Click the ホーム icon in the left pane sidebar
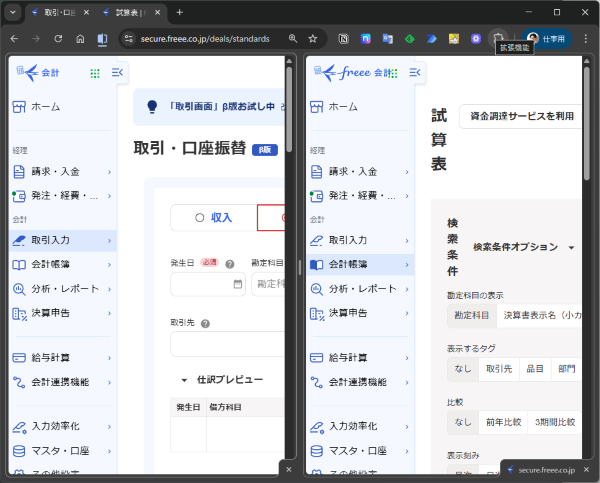The height and width of the screenshot is (483, 600). coord(19,106)
